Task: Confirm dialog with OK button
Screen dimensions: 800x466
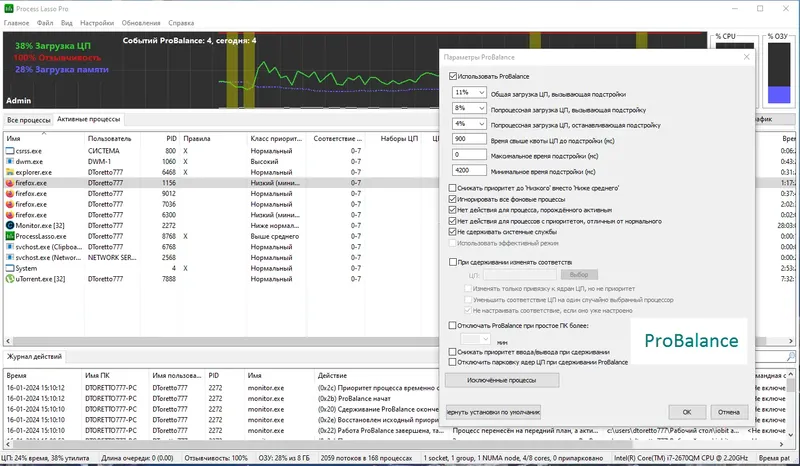Action: (x=687, y=412)
